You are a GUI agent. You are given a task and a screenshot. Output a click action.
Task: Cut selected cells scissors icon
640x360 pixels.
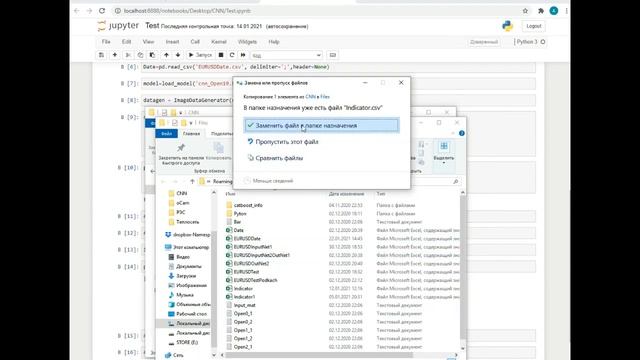click(128, 55)
